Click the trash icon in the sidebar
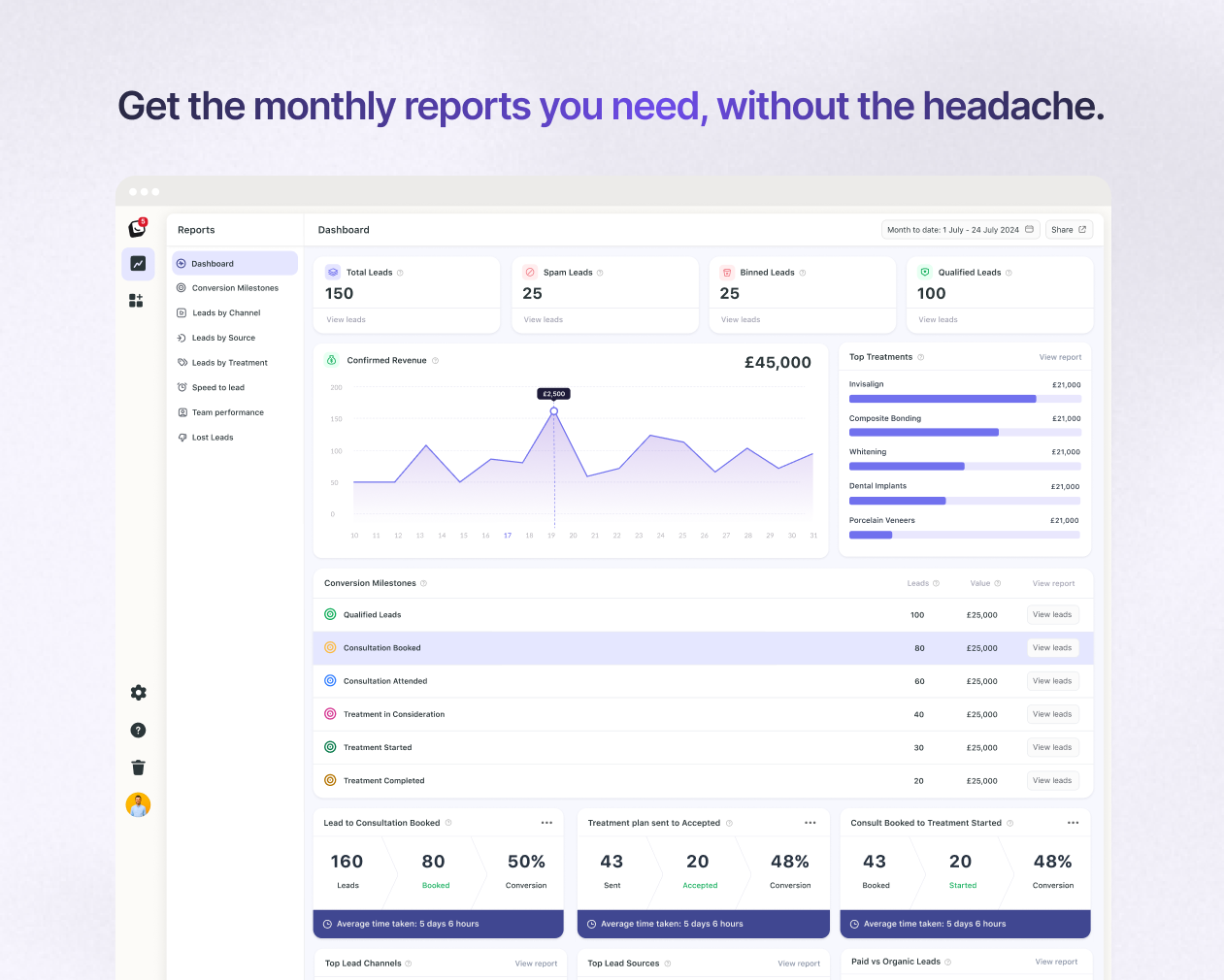This screenshot has width=1224, height=980. (x=138, y=767)
